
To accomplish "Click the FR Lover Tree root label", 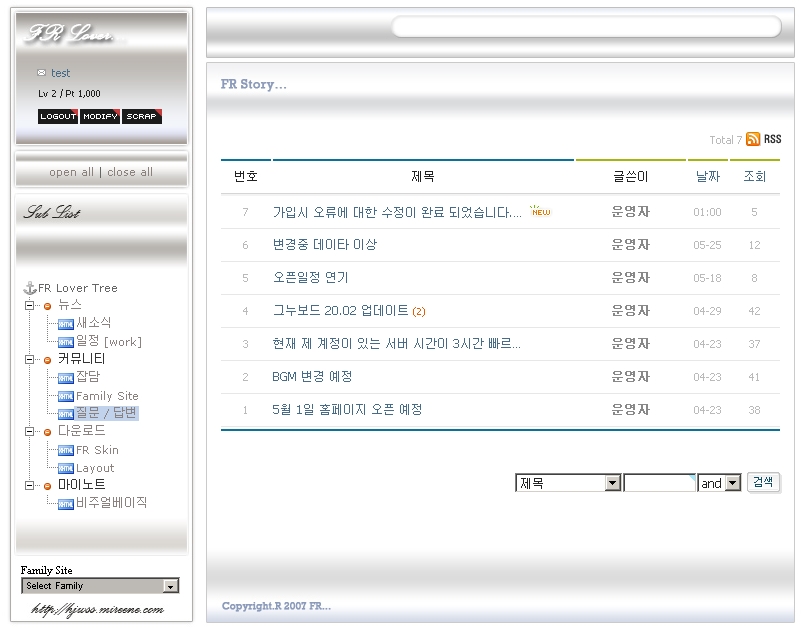I will (x=78, y=288).
